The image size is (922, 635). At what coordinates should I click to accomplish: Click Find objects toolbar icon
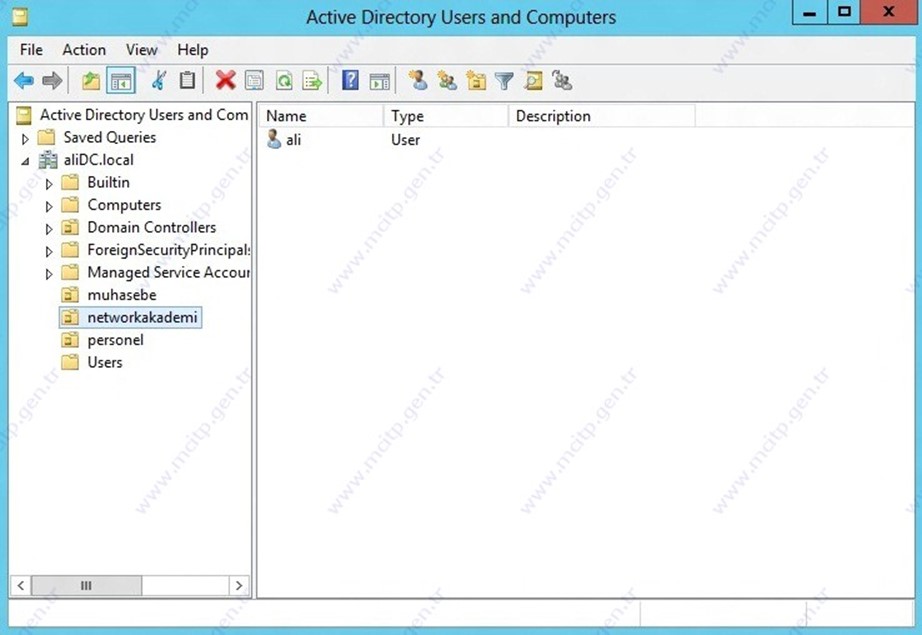coord(533,81)
